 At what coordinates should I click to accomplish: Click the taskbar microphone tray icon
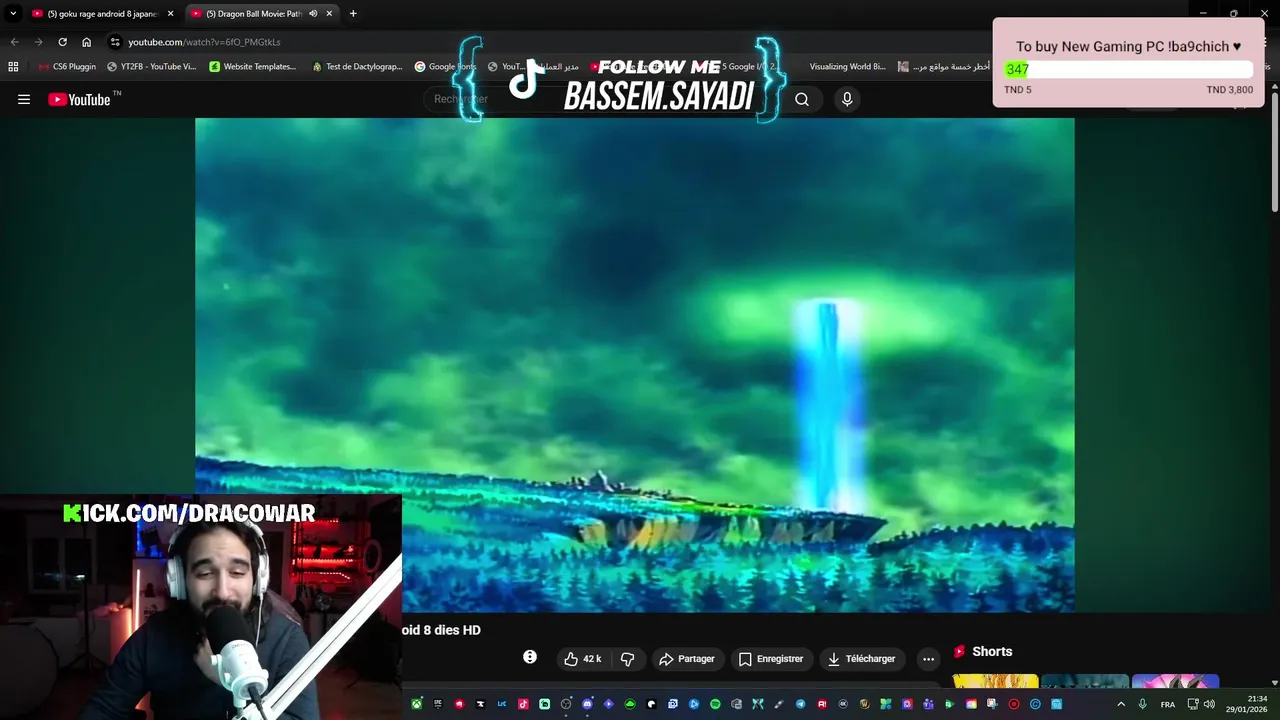1142,704
